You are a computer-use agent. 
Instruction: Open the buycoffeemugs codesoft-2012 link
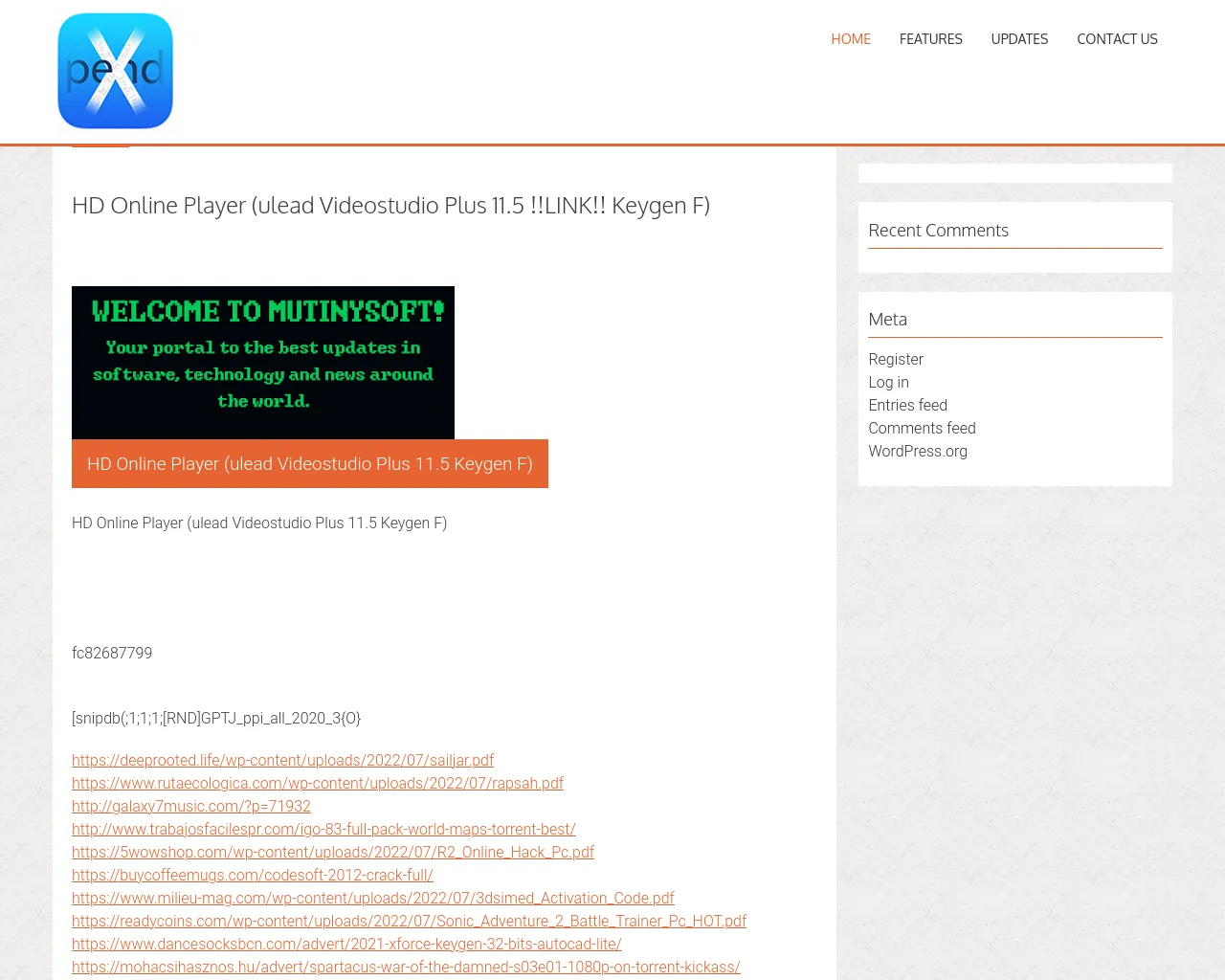(253, 875)
